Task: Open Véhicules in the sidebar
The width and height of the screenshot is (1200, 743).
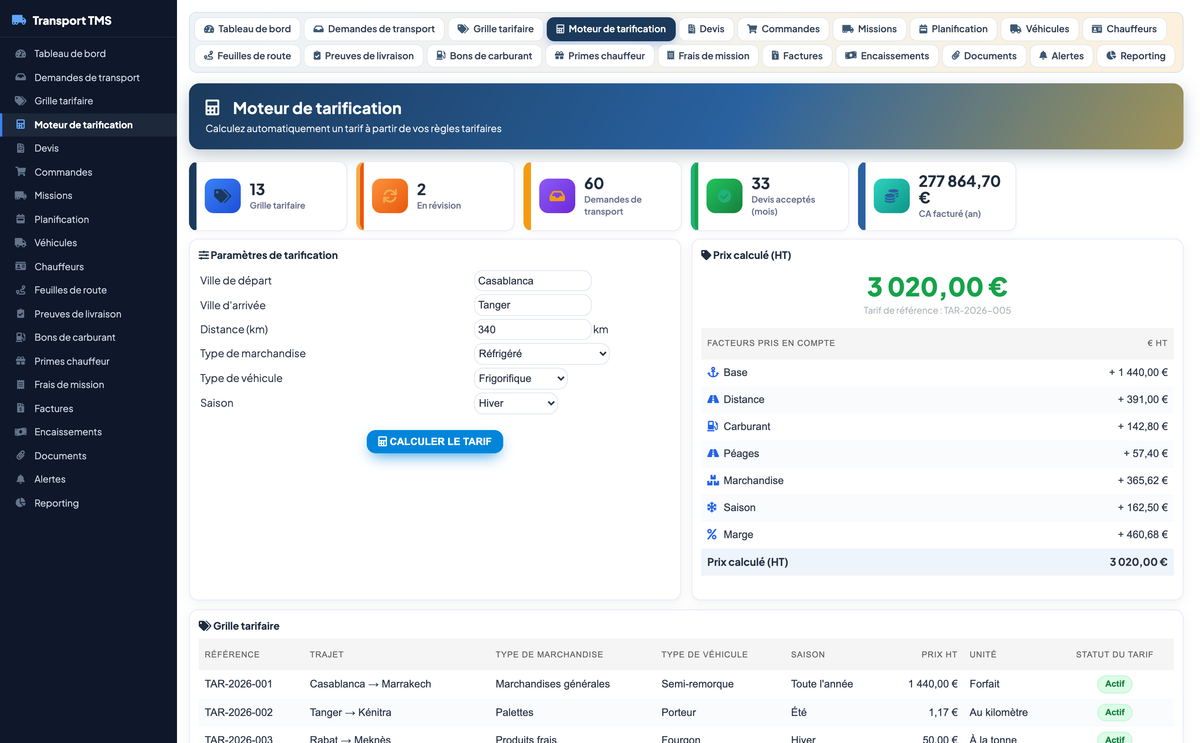Action: (x=88, y=243)
